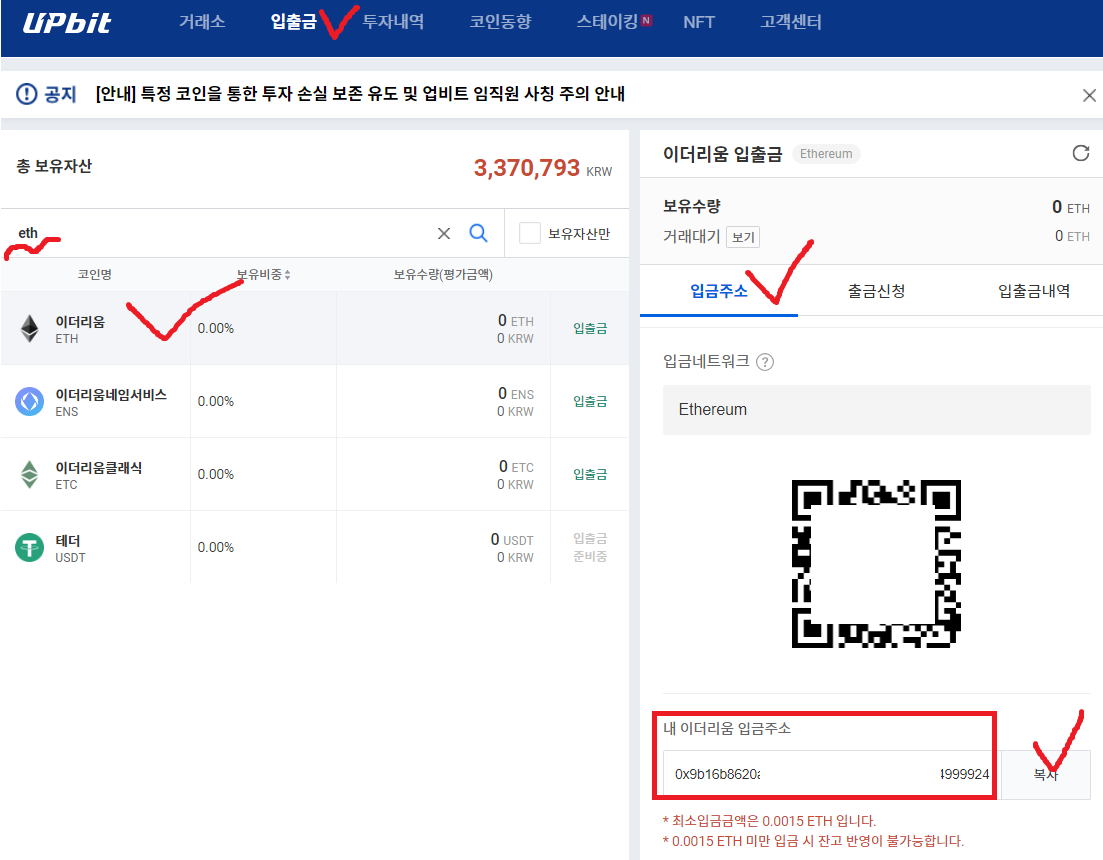Screen dimensions: 1103x860
Task: Click the Ethereum 입금네트워크 field
Action: coord(876,410)
